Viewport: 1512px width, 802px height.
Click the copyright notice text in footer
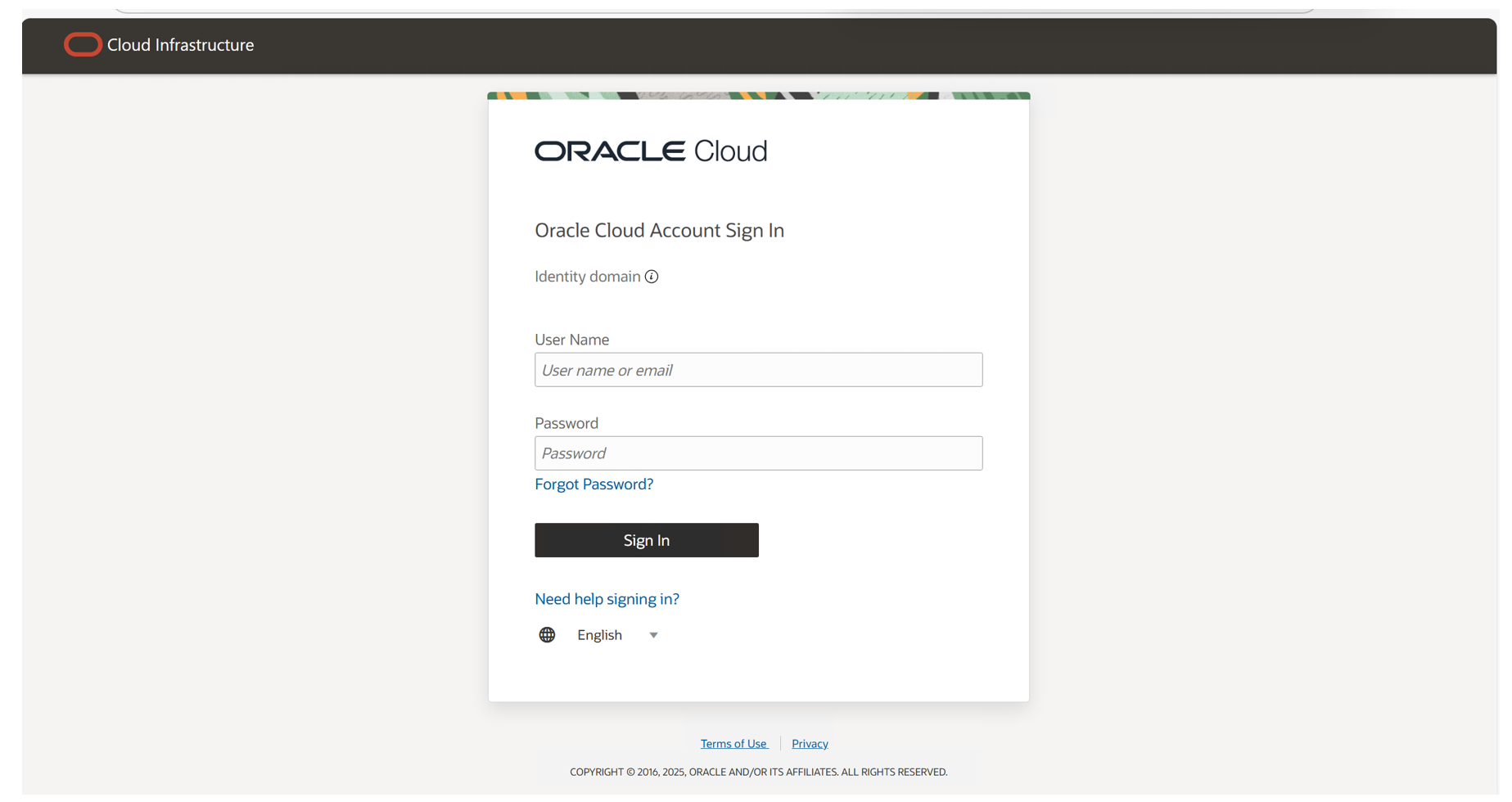coord(758,772)
